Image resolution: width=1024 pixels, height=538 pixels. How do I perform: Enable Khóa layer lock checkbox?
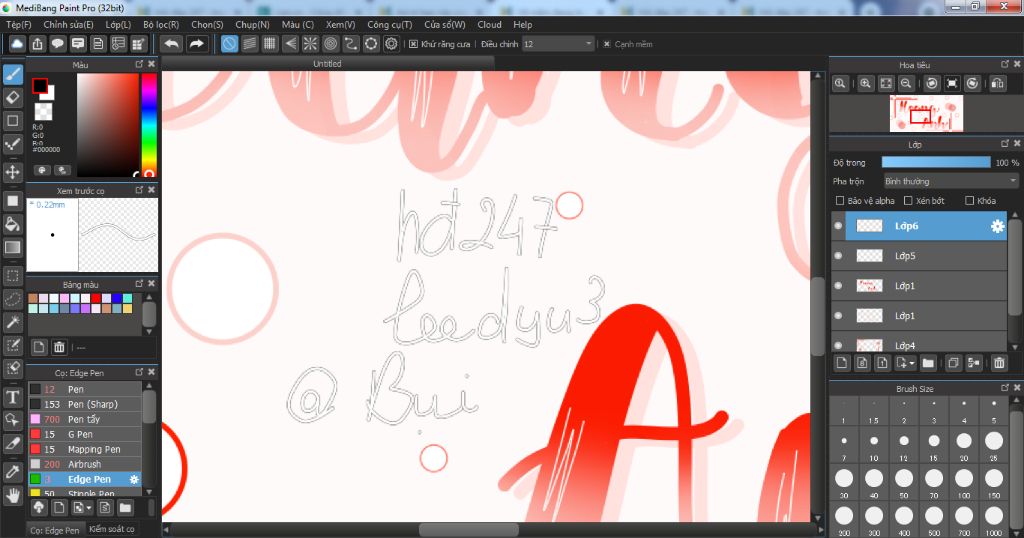(969, 200)
